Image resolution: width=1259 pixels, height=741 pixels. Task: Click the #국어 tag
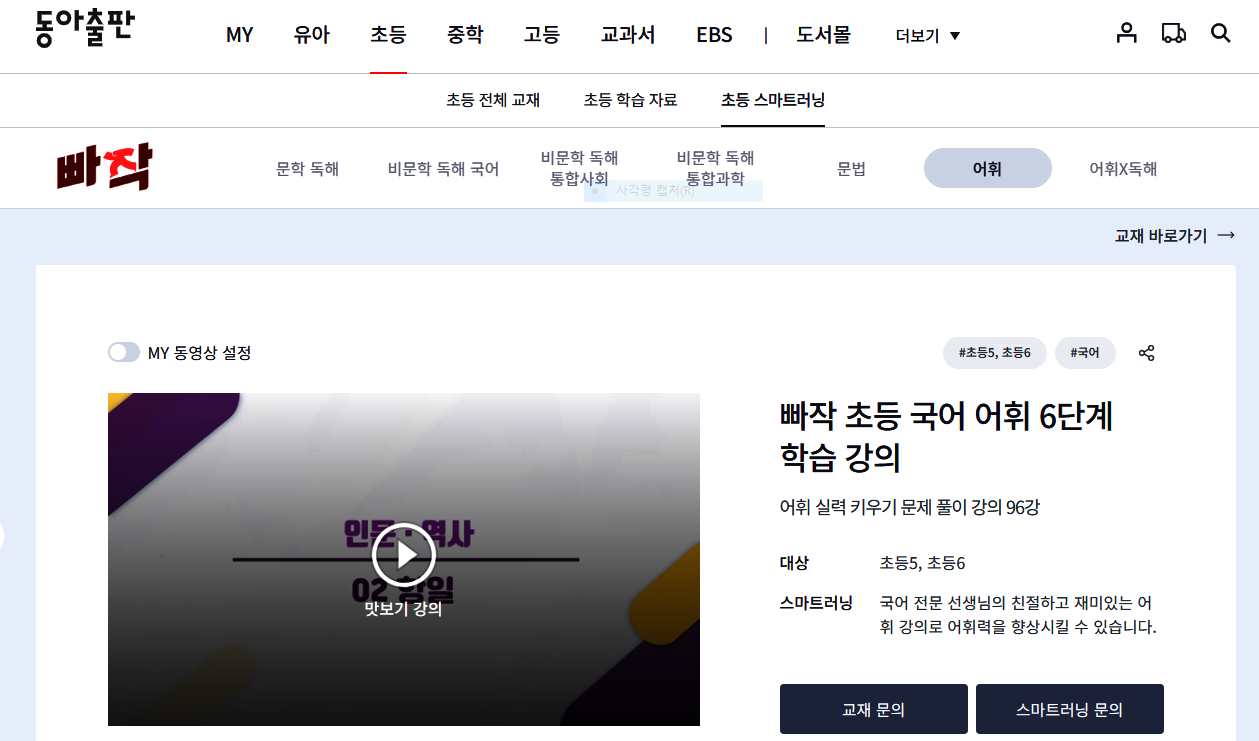pos(1085,353)
